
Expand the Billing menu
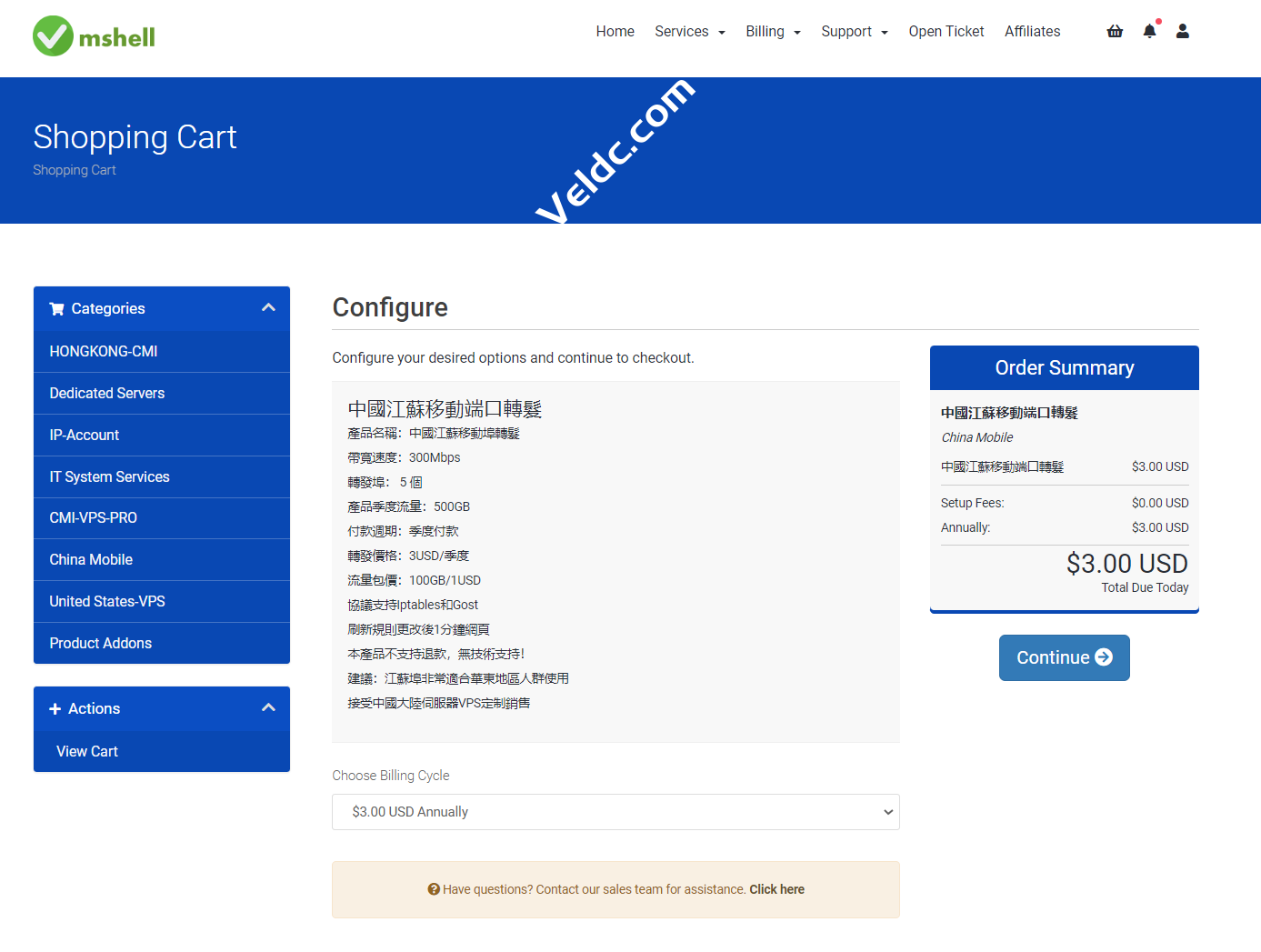coord(773,32)
